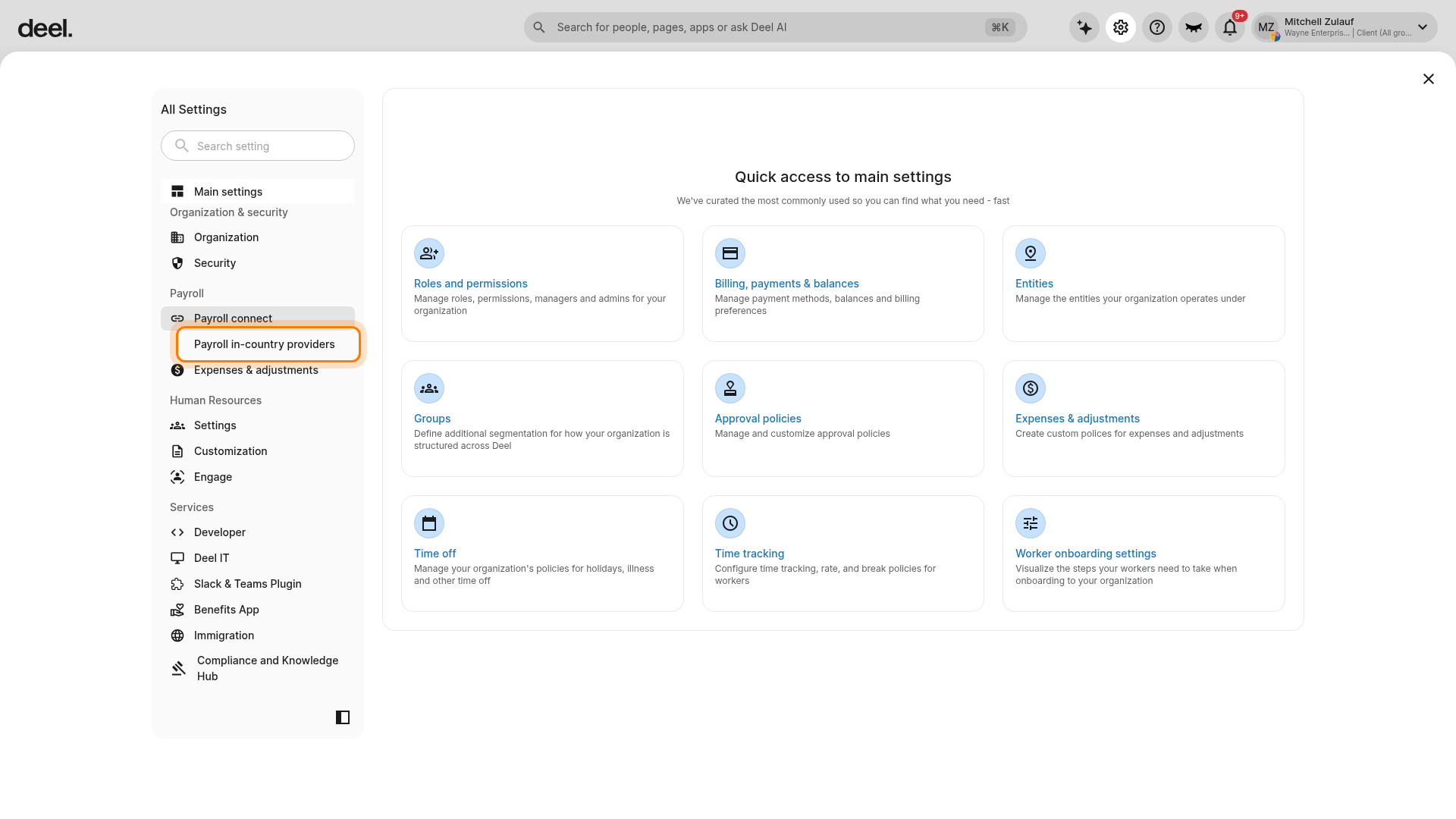Open Payroll in-country providers
1456x819 pixels.
pos(268,344)
